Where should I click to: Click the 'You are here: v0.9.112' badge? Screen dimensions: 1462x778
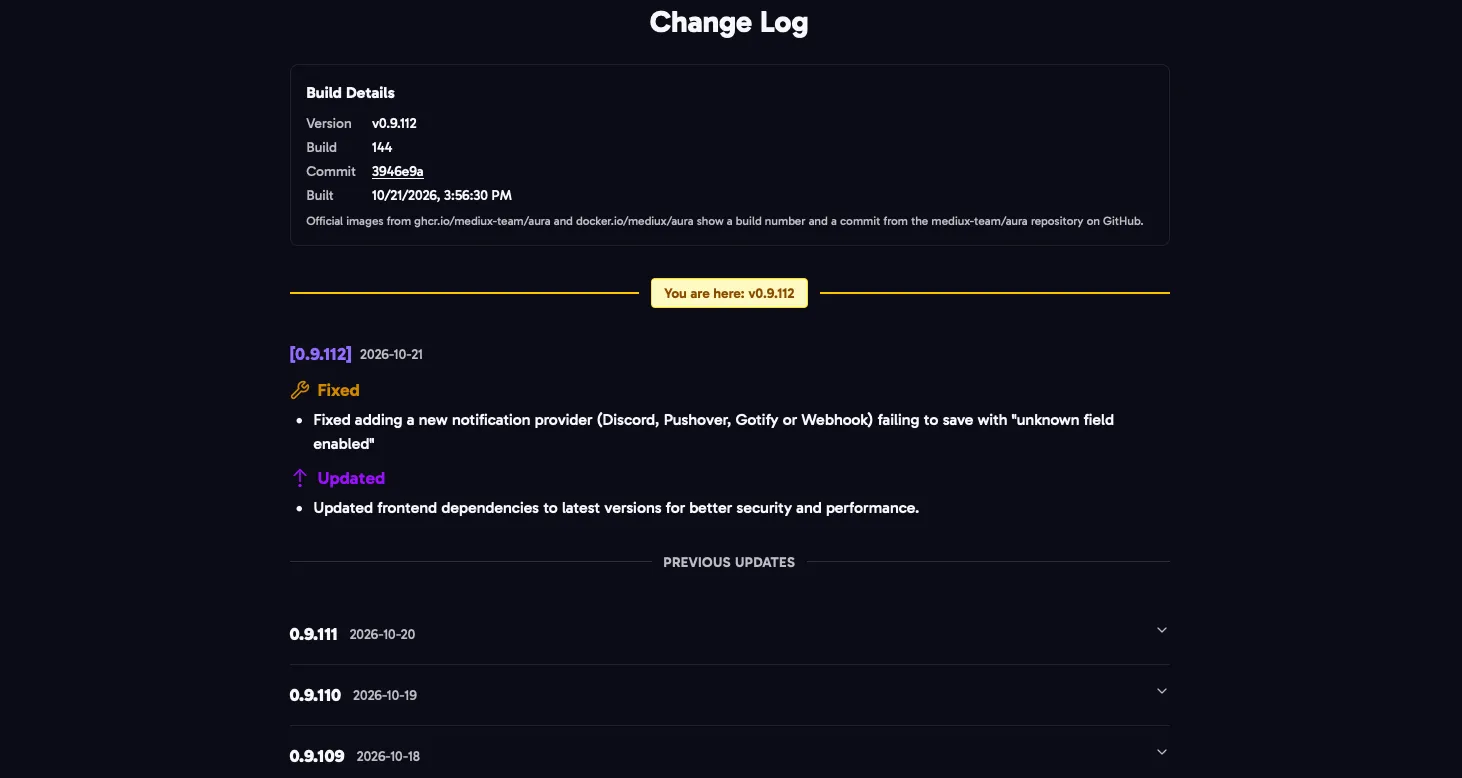(729, 293)
